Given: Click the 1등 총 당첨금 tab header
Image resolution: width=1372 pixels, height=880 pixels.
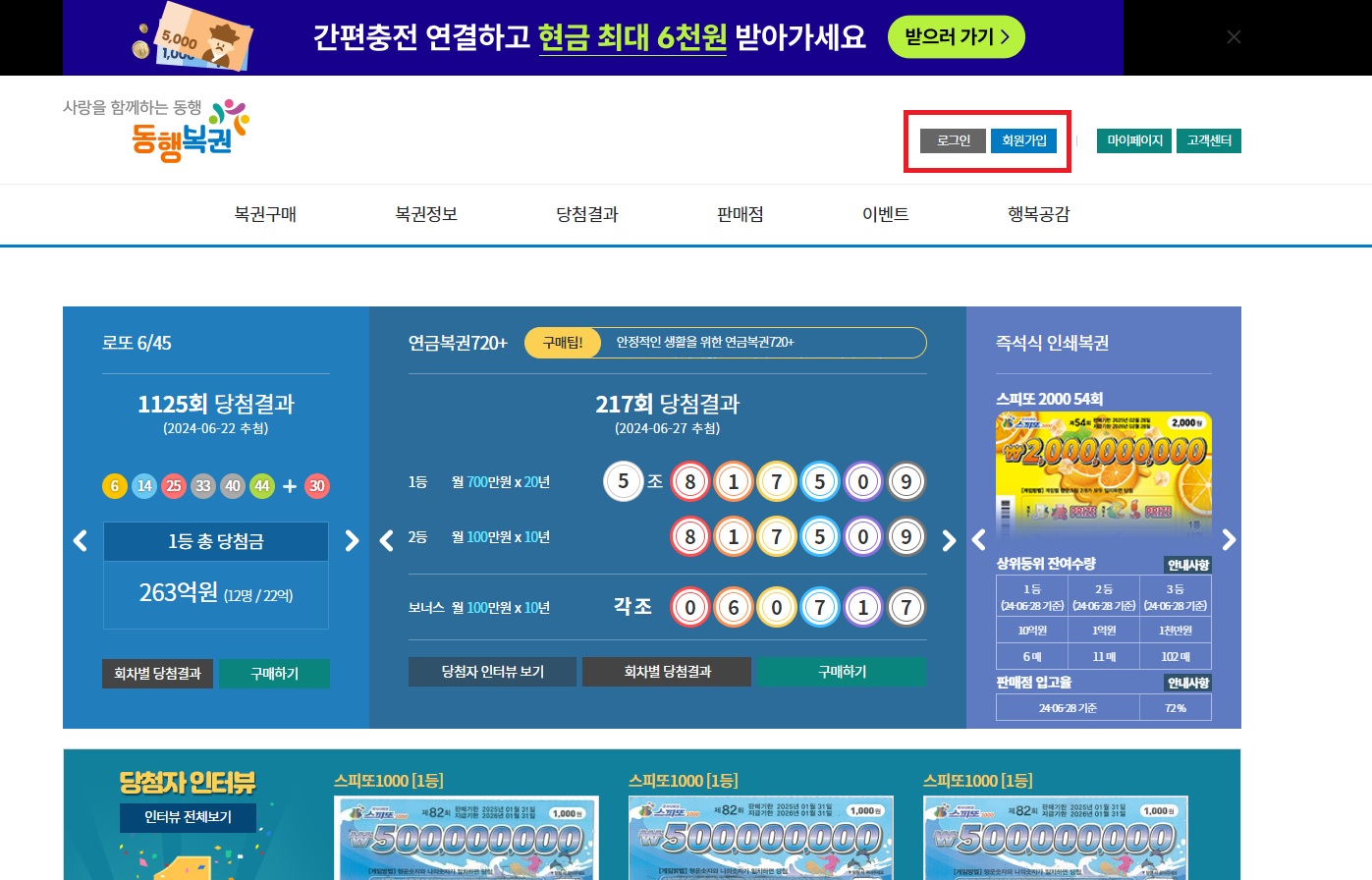Looking at the screenshot, I should [x=216, y=541].
